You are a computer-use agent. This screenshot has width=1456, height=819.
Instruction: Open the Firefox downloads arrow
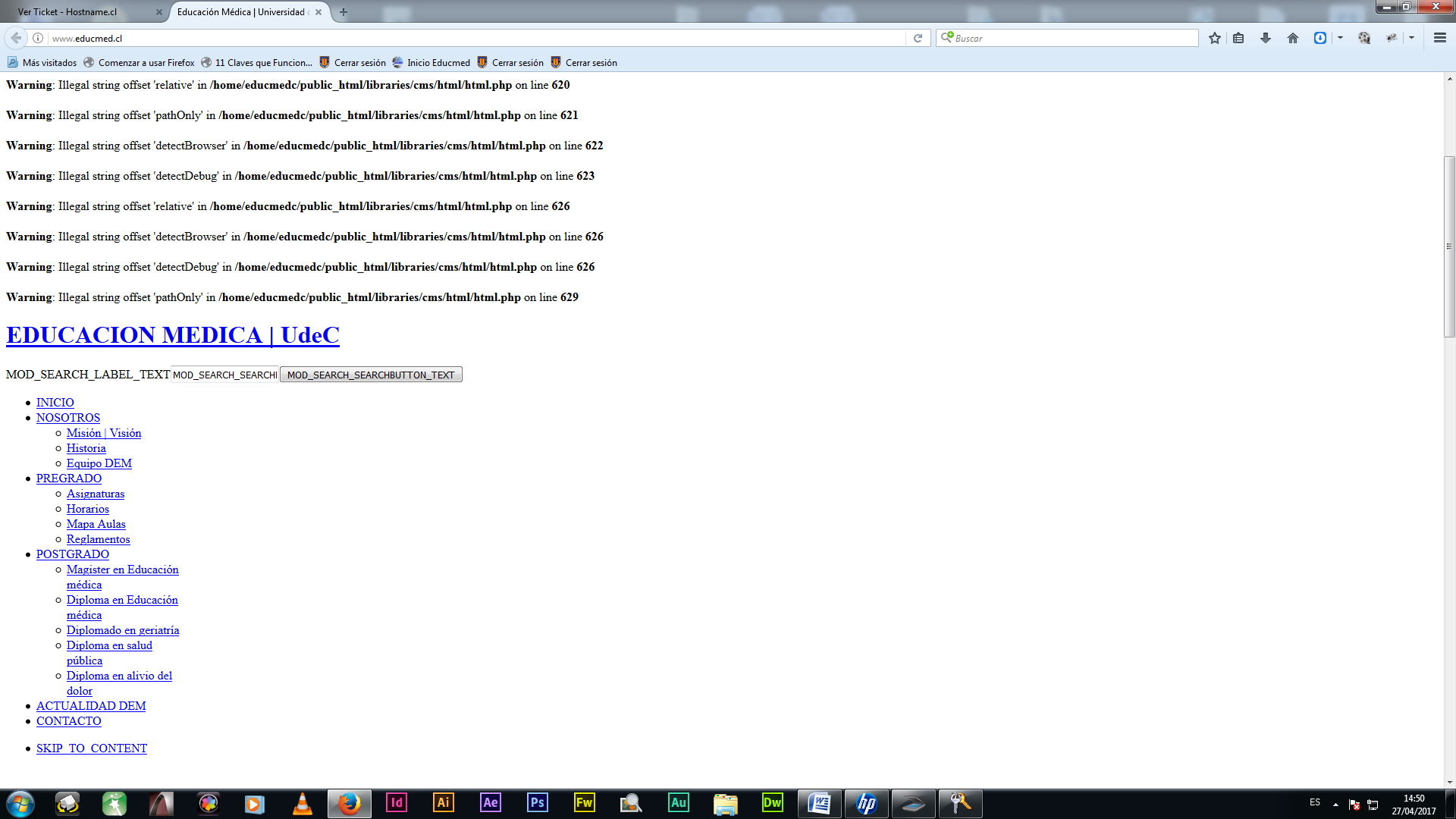click(1266, 38)
